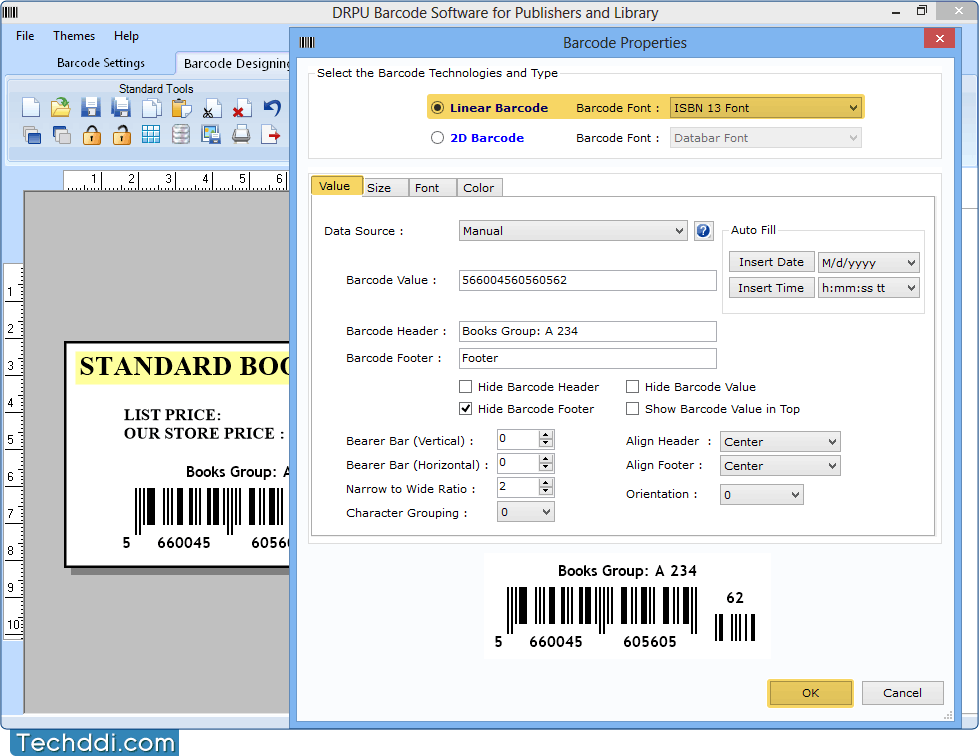Click the Insert Time button
Viewport: 979px width, 756px height.
click(771, 288)
